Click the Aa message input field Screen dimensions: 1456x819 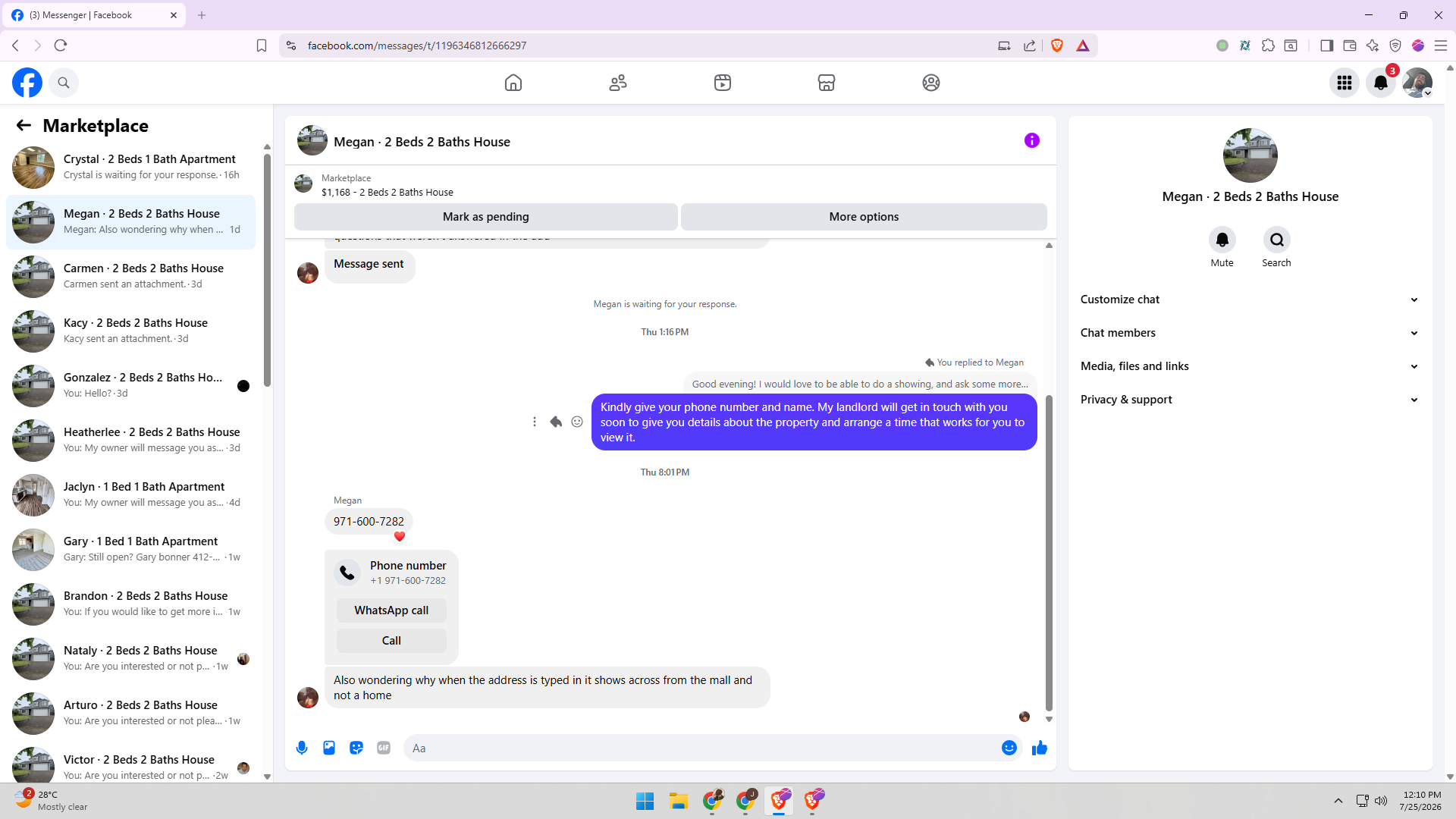pyautogui.click(x=701, y=748)
